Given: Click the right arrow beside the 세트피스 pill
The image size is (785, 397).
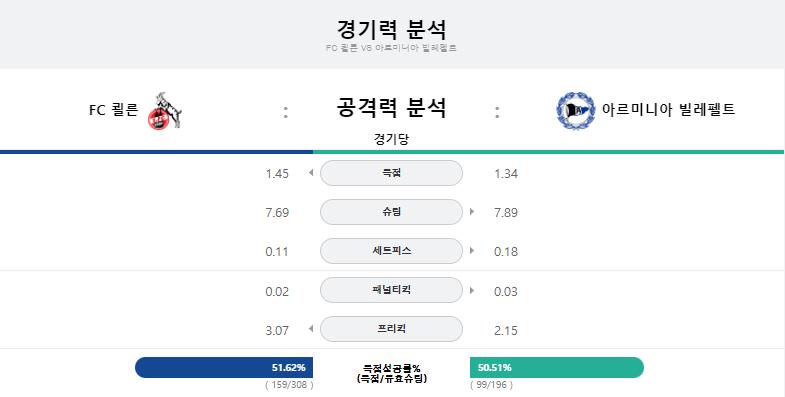Looking at the screenshot, I should (472, 250).
